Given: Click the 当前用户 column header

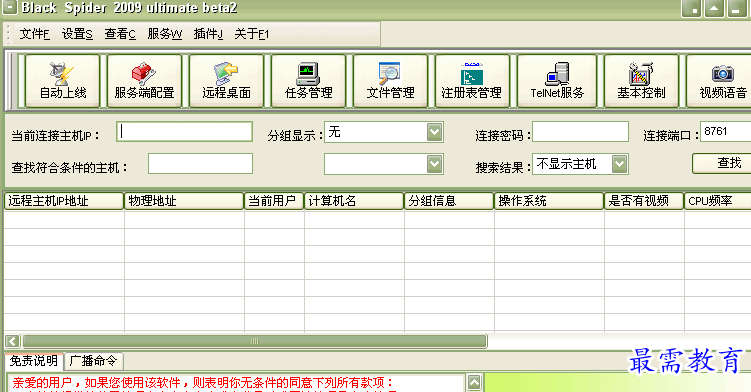Looking at the screenshot, I should pyautogui.click(x=274, y=201).
